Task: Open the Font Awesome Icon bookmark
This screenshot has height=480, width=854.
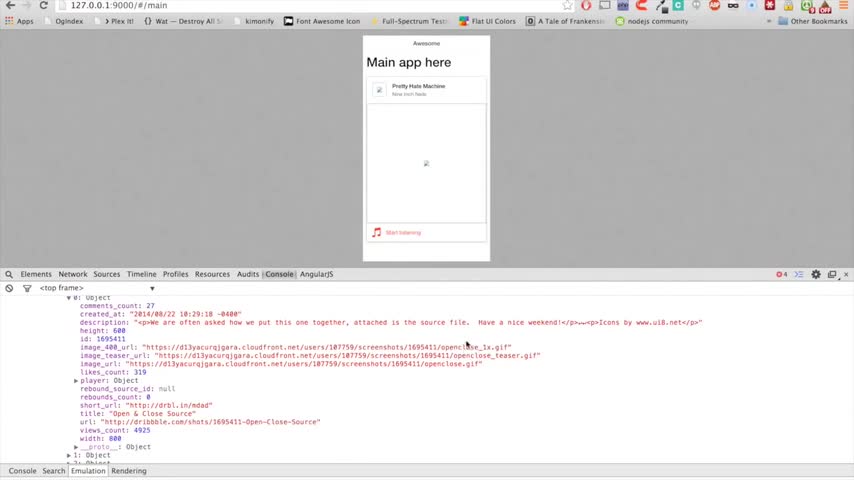Action: tap(322, 21)
